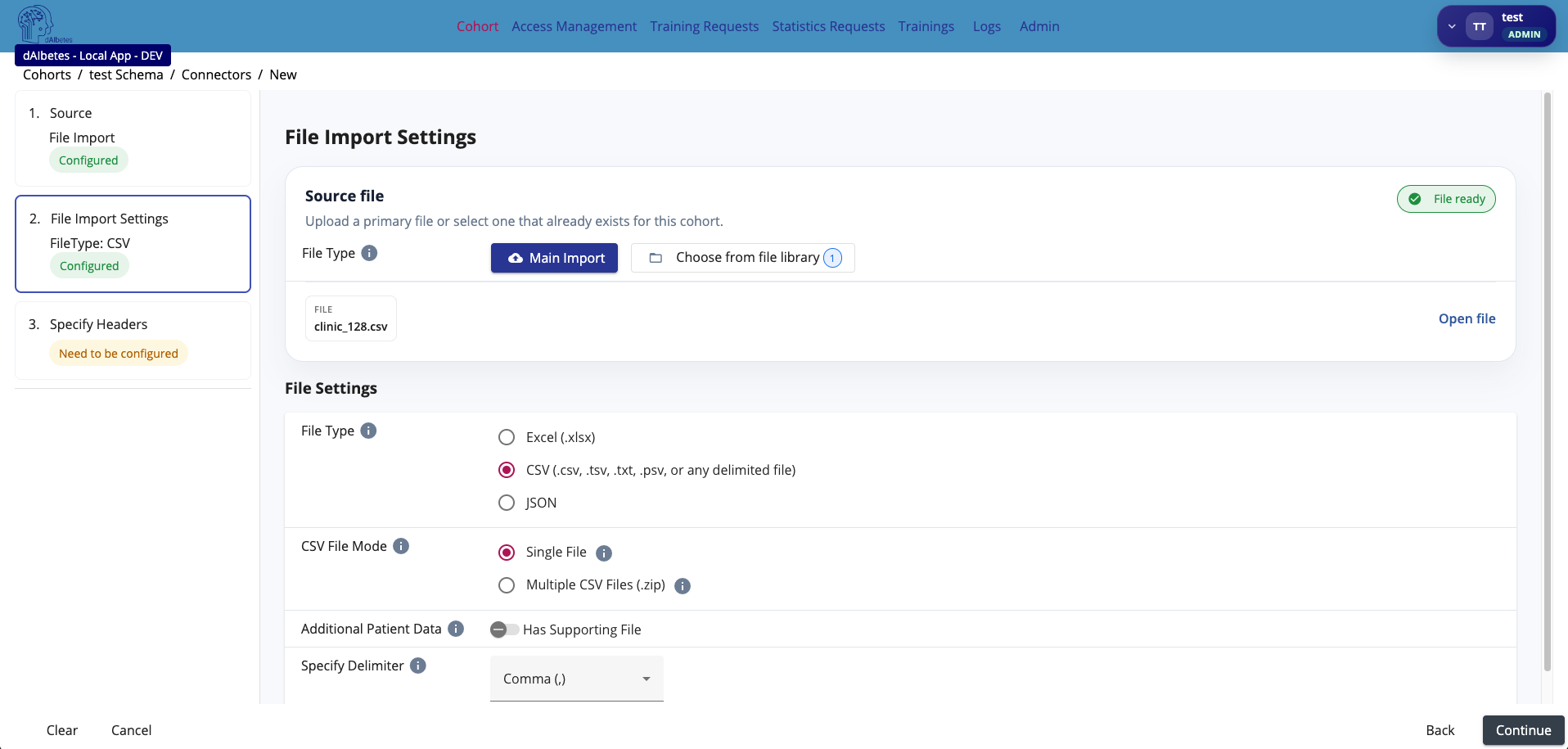This screenshot has height=749, width=1568.
Task: Show info for Specify Delimiter
Action: coord(418,666)
